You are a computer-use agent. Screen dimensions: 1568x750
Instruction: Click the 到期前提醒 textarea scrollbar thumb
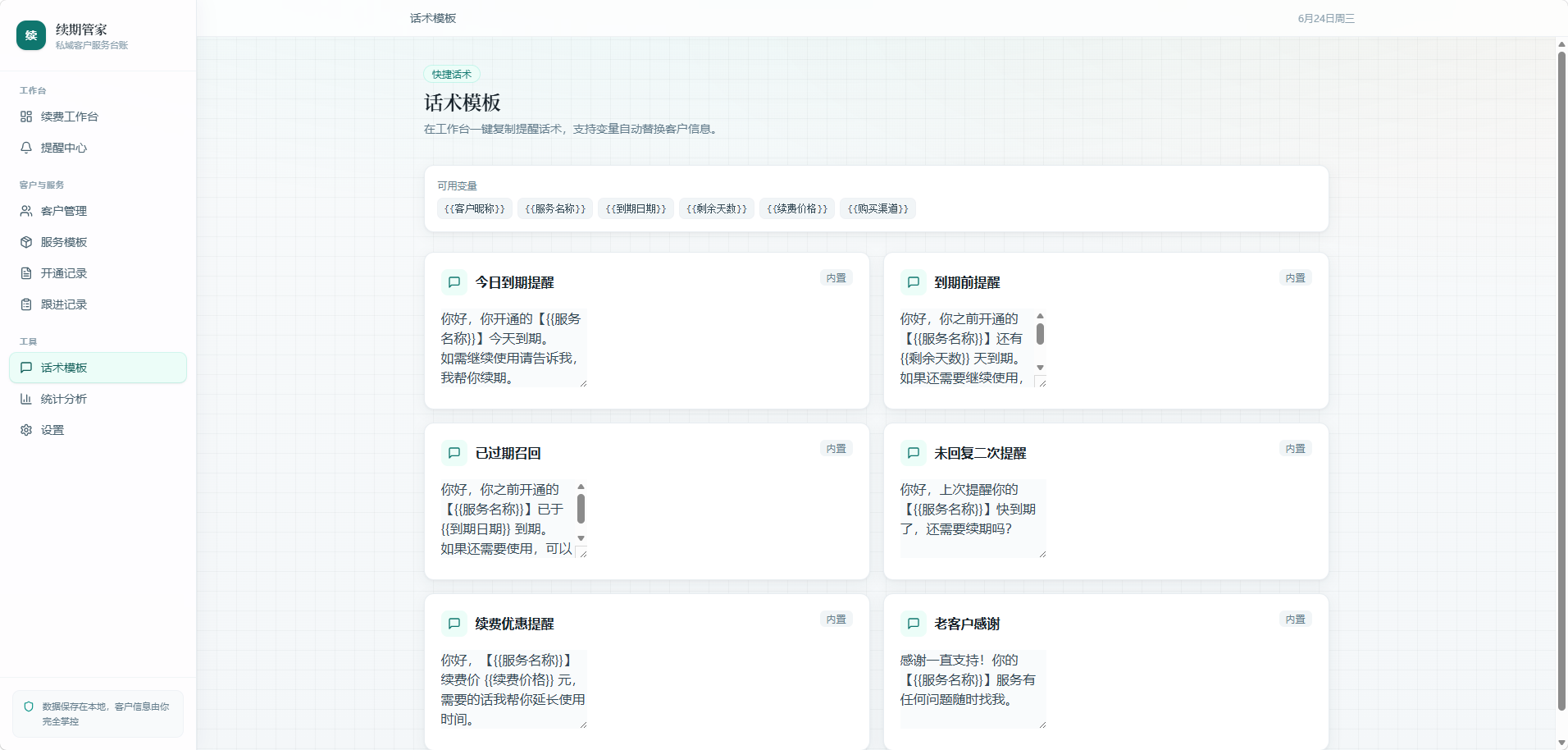pos(1040,334)
